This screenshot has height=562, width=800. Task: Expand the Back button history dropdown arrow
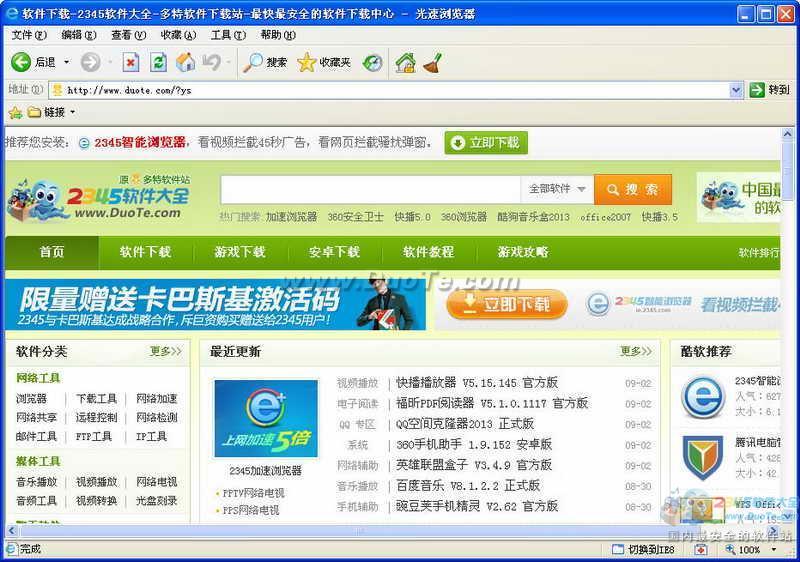[66, 62]
